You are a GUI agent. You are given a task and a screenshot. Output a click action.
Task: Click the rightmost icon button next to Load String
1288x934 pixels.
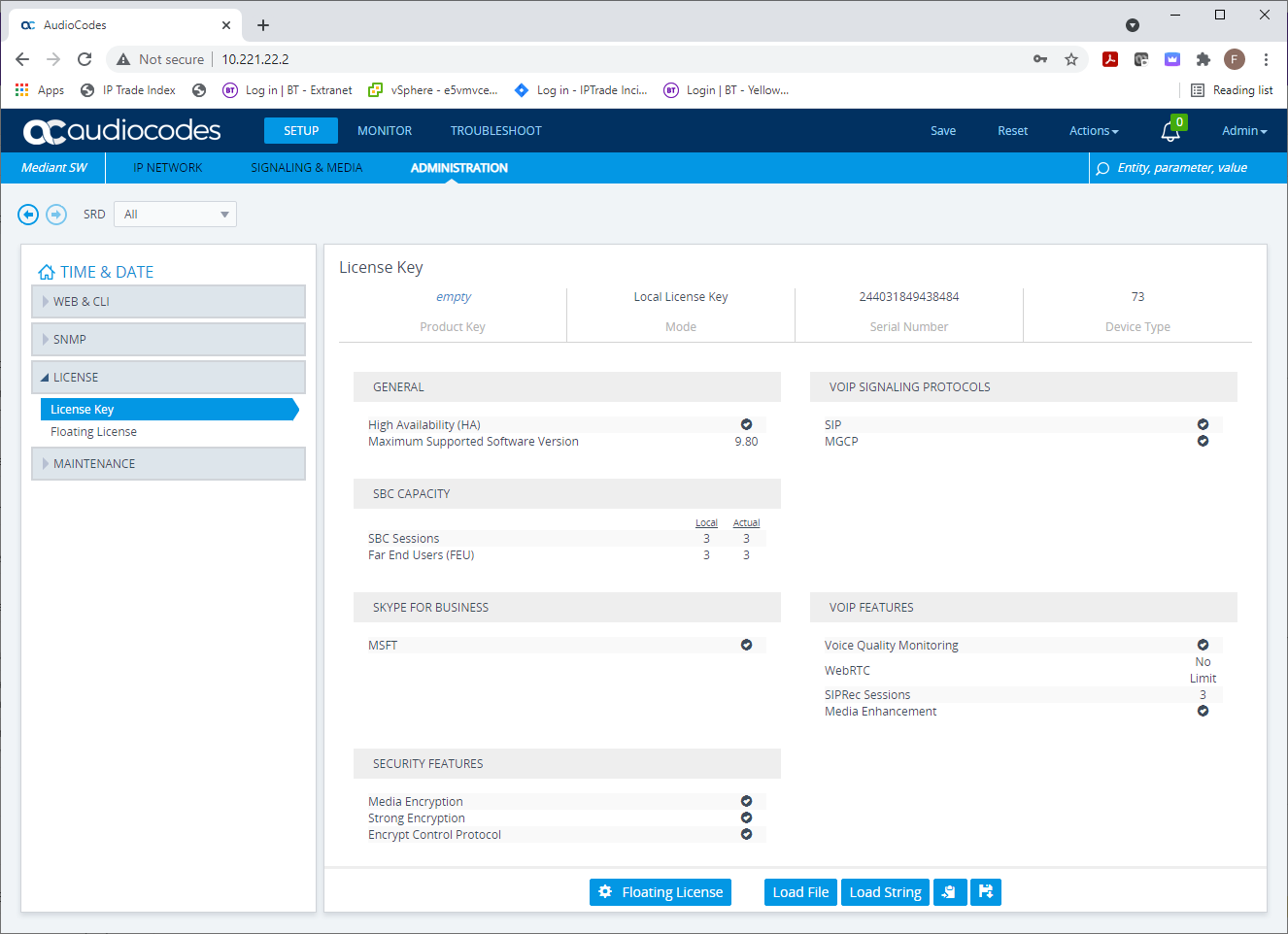pos(985,892)
